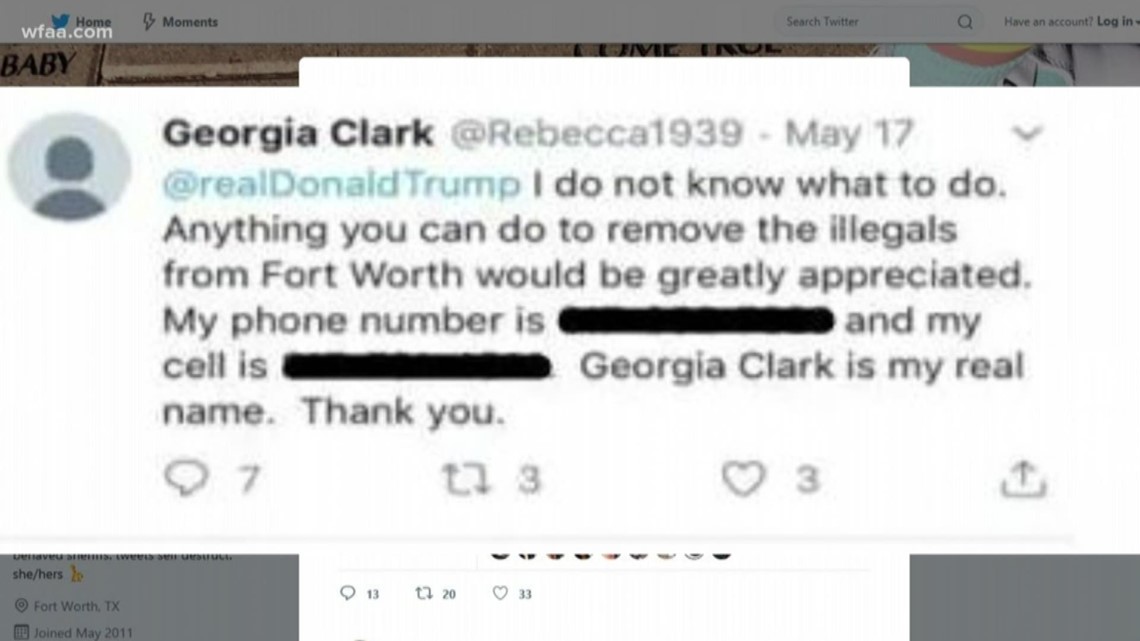Open the tweet options chevron after May 17
The height and width of the screenshot is (641, 1140).
1027,133
